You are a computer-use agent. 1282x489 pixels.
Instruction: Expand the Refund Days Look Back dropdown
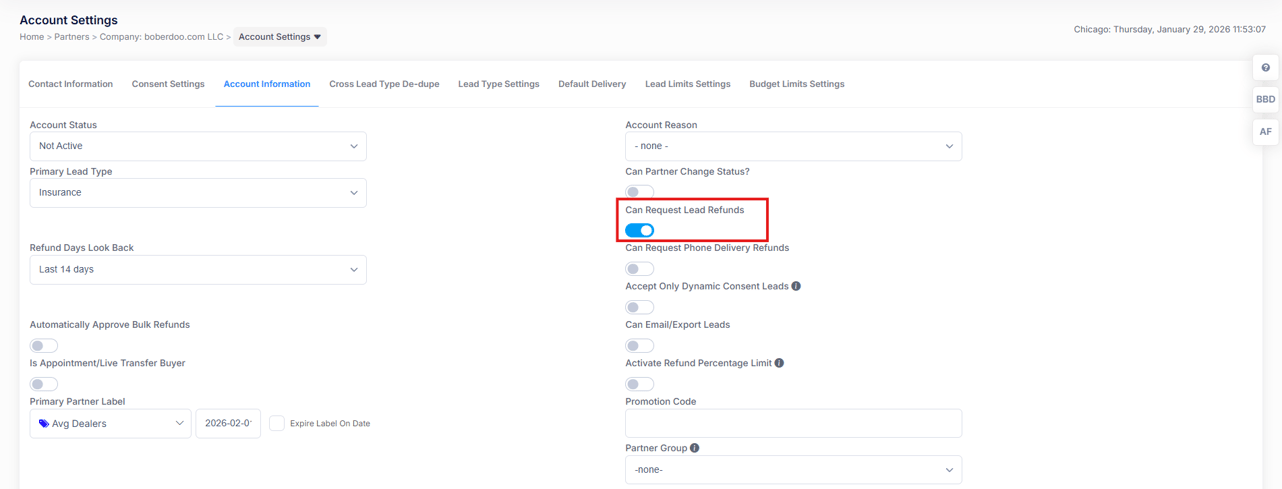point(198,270)
